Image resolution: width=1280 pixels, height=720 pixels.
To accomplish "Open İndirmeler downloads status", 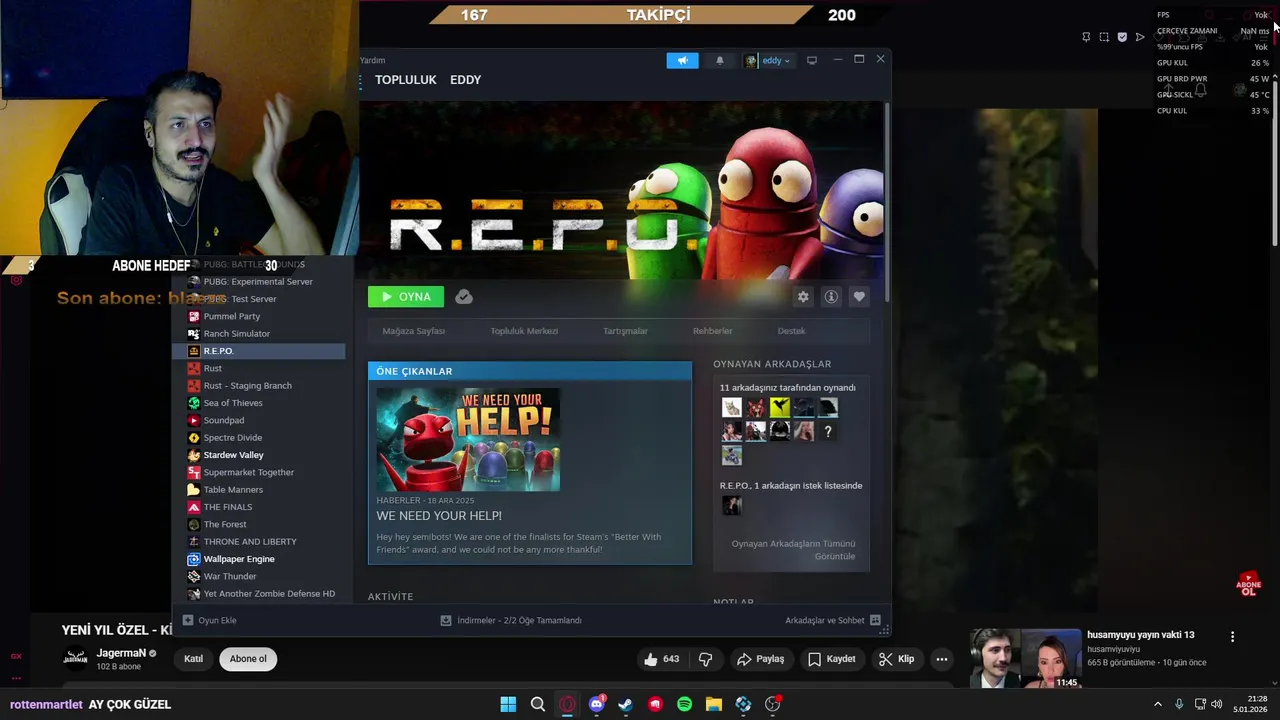I will 511,620.
